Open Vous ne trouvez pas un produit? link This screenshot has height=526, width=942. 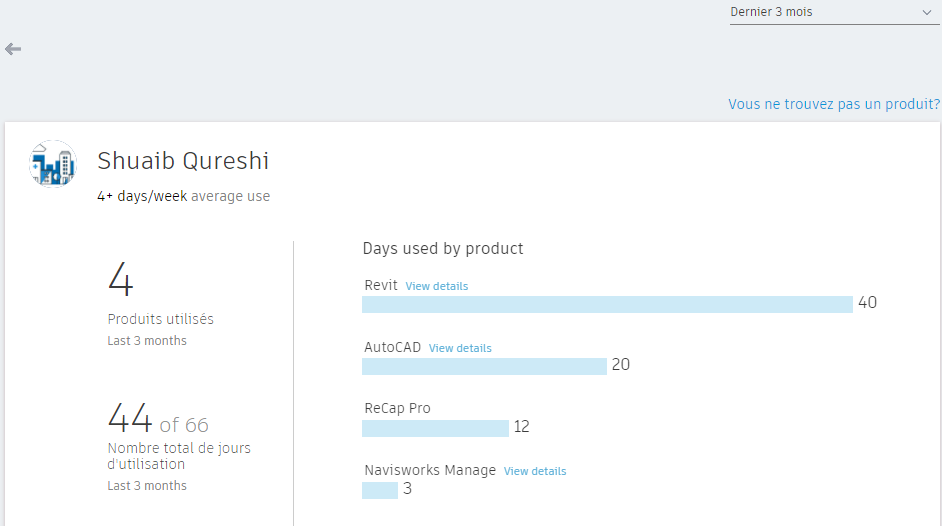pyautogui.click(x=834, y=104)
